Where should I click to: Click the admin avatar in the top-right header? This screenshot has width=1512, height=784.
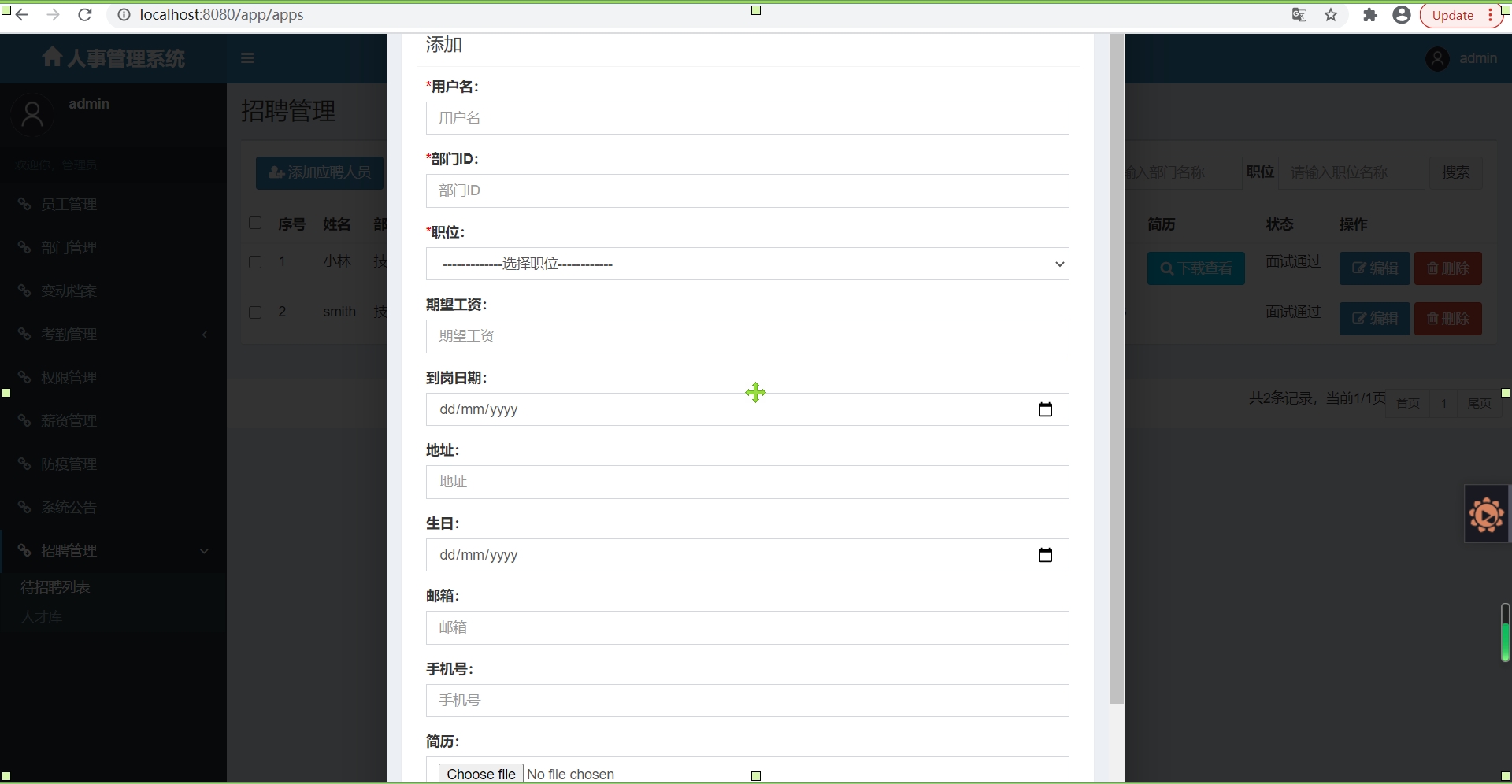tap(1437, 59)
